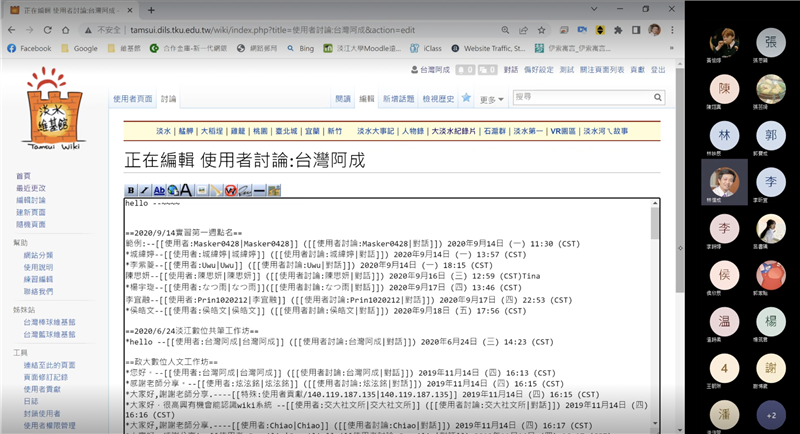Image resolution: width=800 pixels, height=434 pixels.
Task: Insert external link with globe icon
Action: click(172, 190)
